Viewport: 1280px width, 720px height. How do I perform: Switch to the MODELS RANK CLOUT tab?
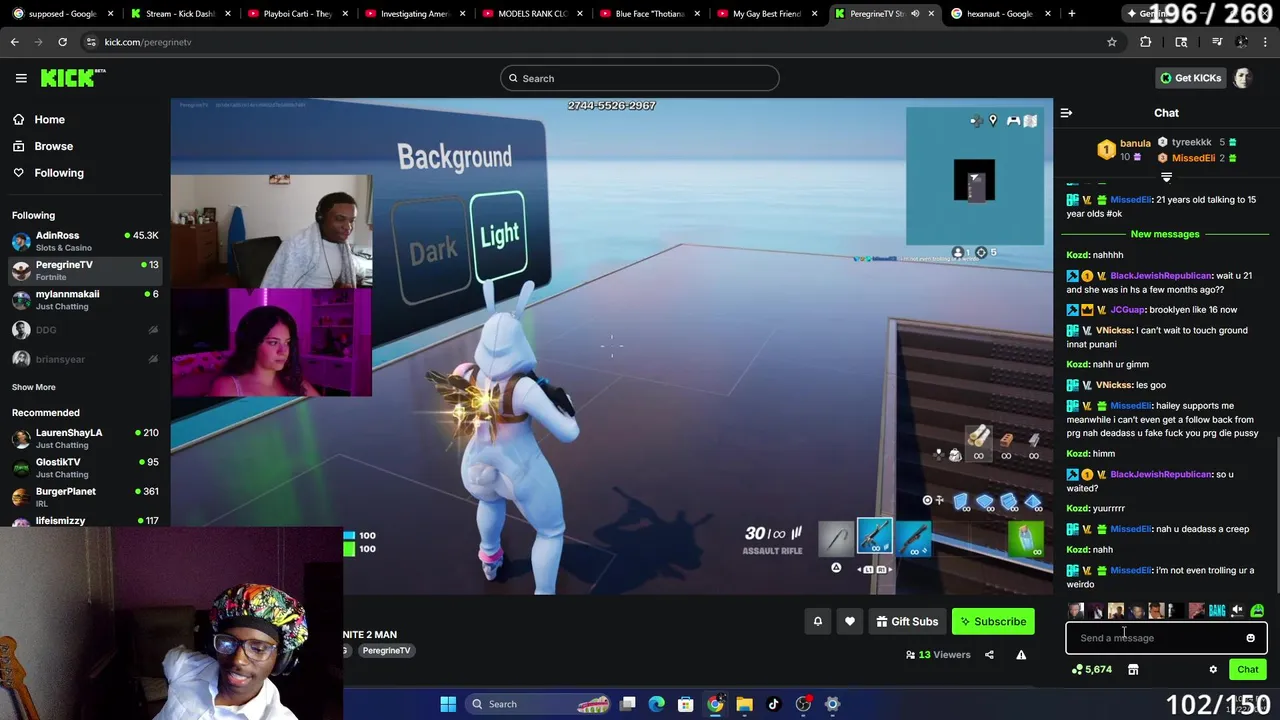coord(530,14)
